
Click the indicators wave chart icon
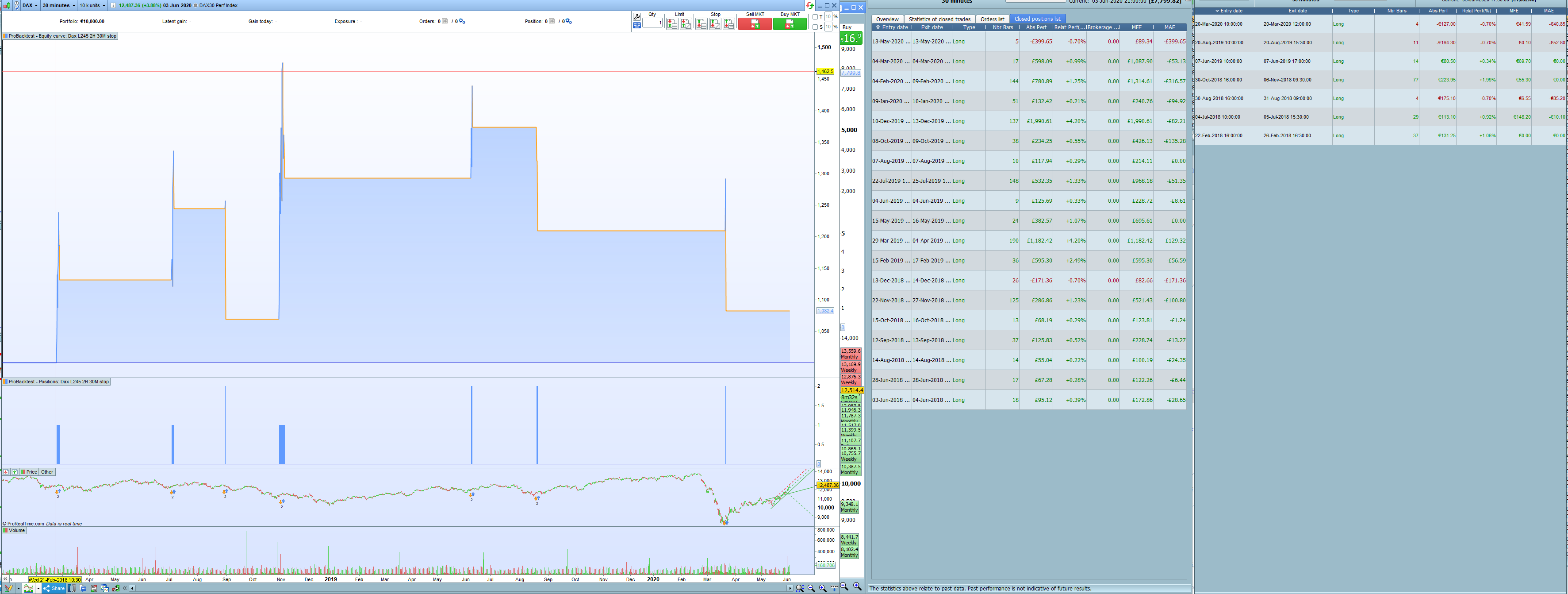pyautogui.click(x=28, y=589)
